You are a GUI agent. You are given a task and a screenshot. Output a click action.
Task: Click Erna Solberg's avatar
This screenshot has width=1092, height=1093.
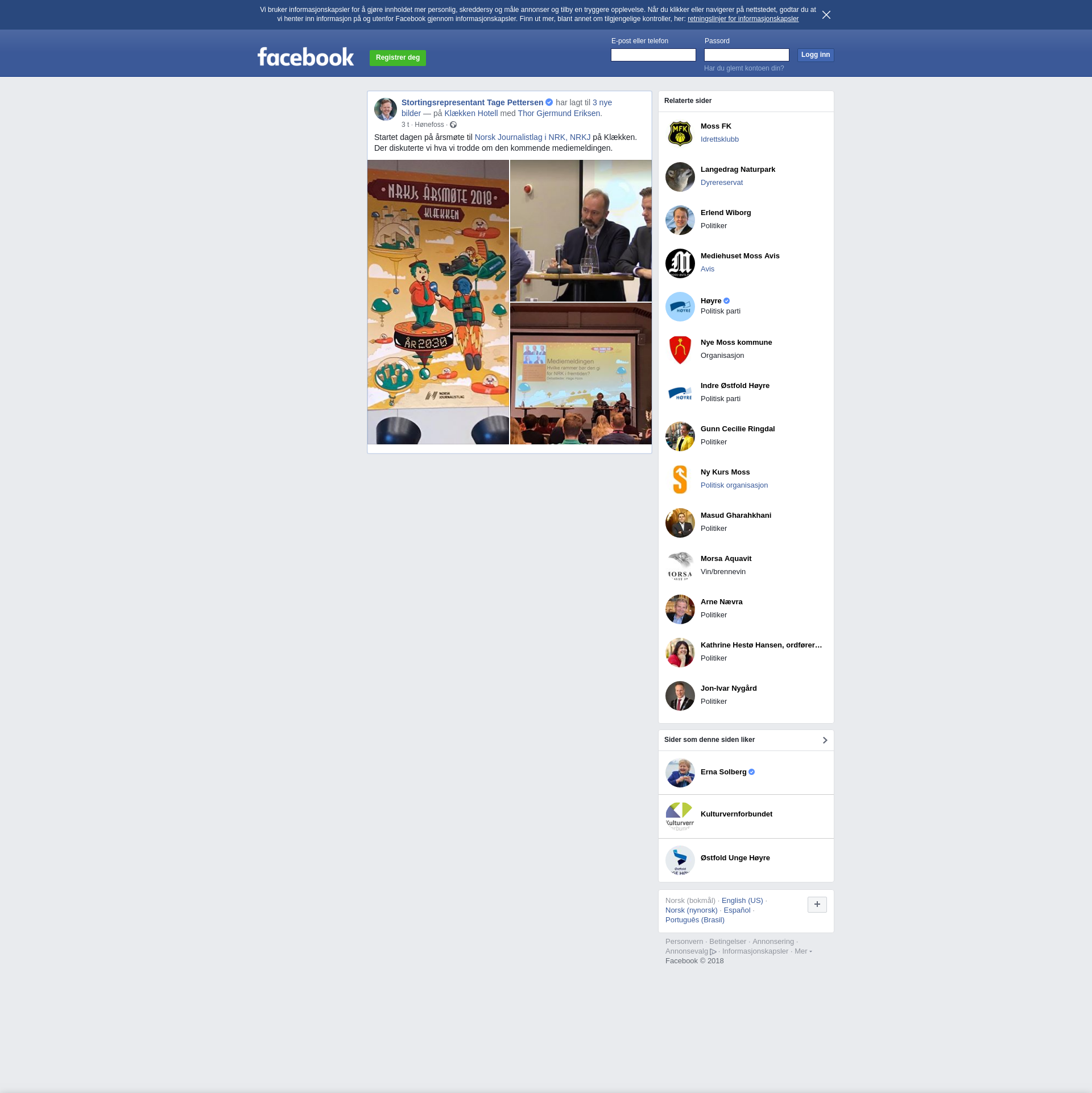680,773
